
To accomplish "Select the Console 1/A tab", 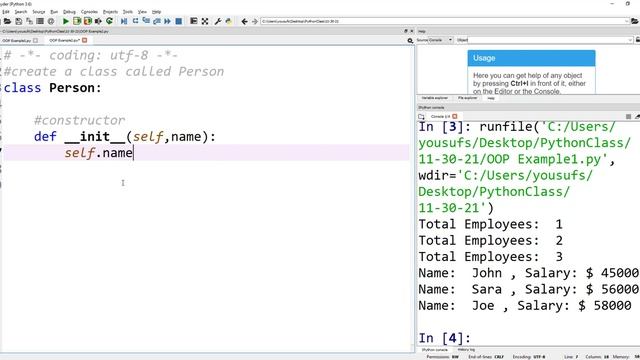I will coord(440,117).
